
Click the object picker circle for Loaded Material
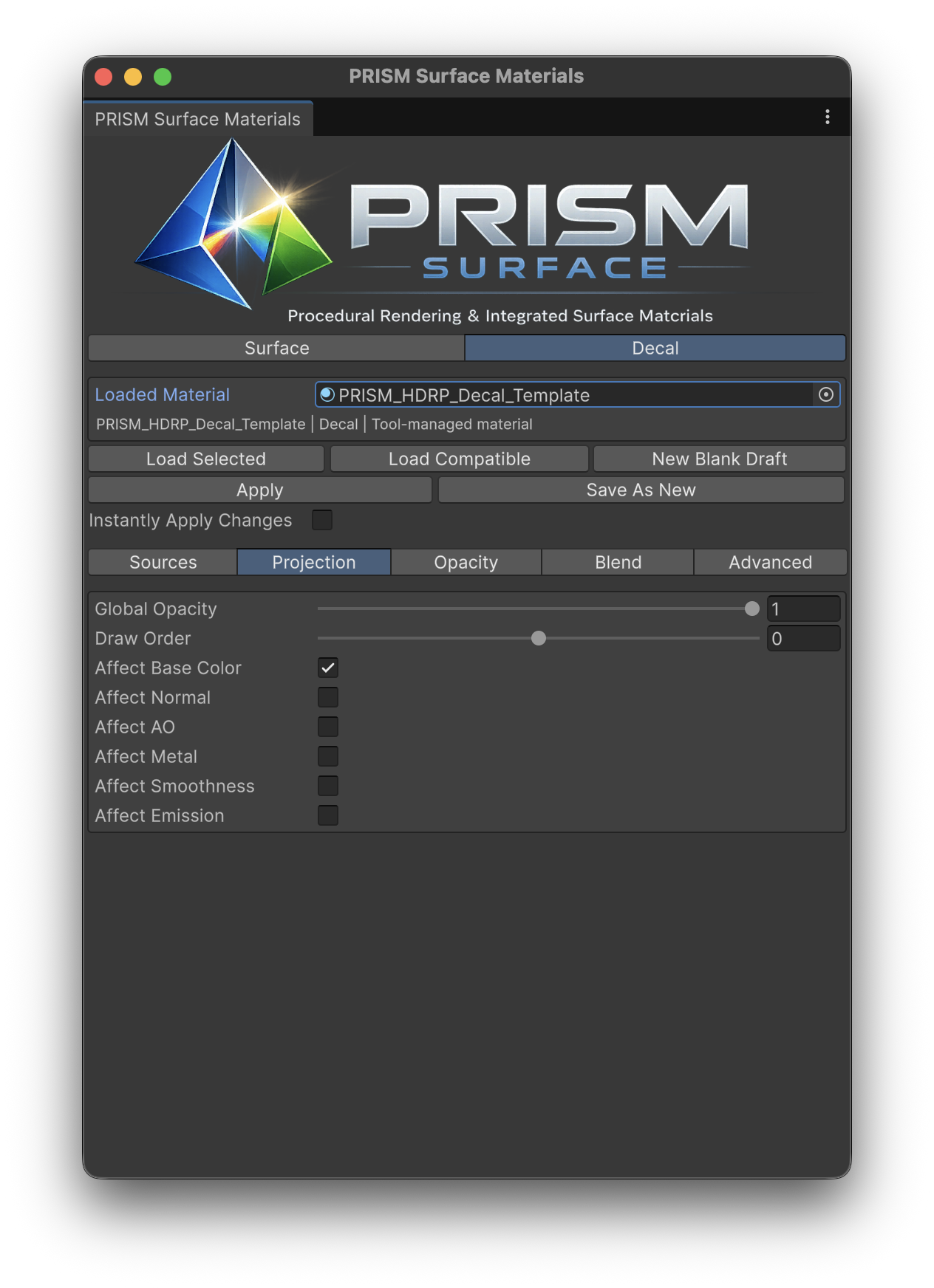click(826, 395)
